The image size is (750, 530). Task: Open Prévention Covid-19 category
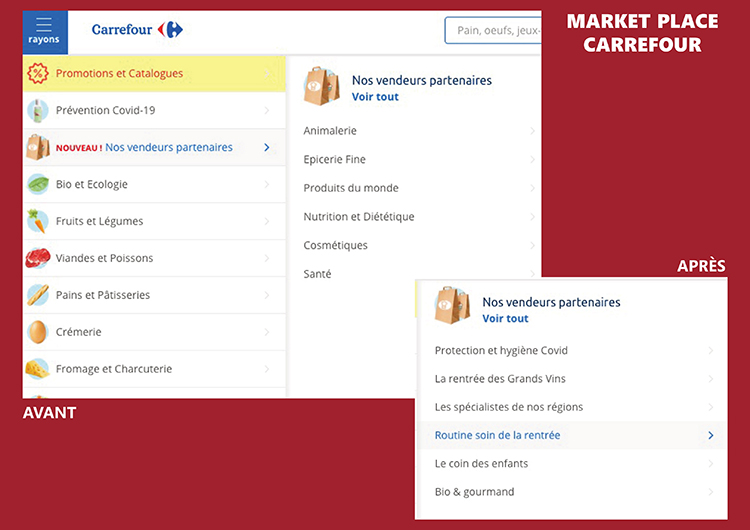tap(154, 110)
